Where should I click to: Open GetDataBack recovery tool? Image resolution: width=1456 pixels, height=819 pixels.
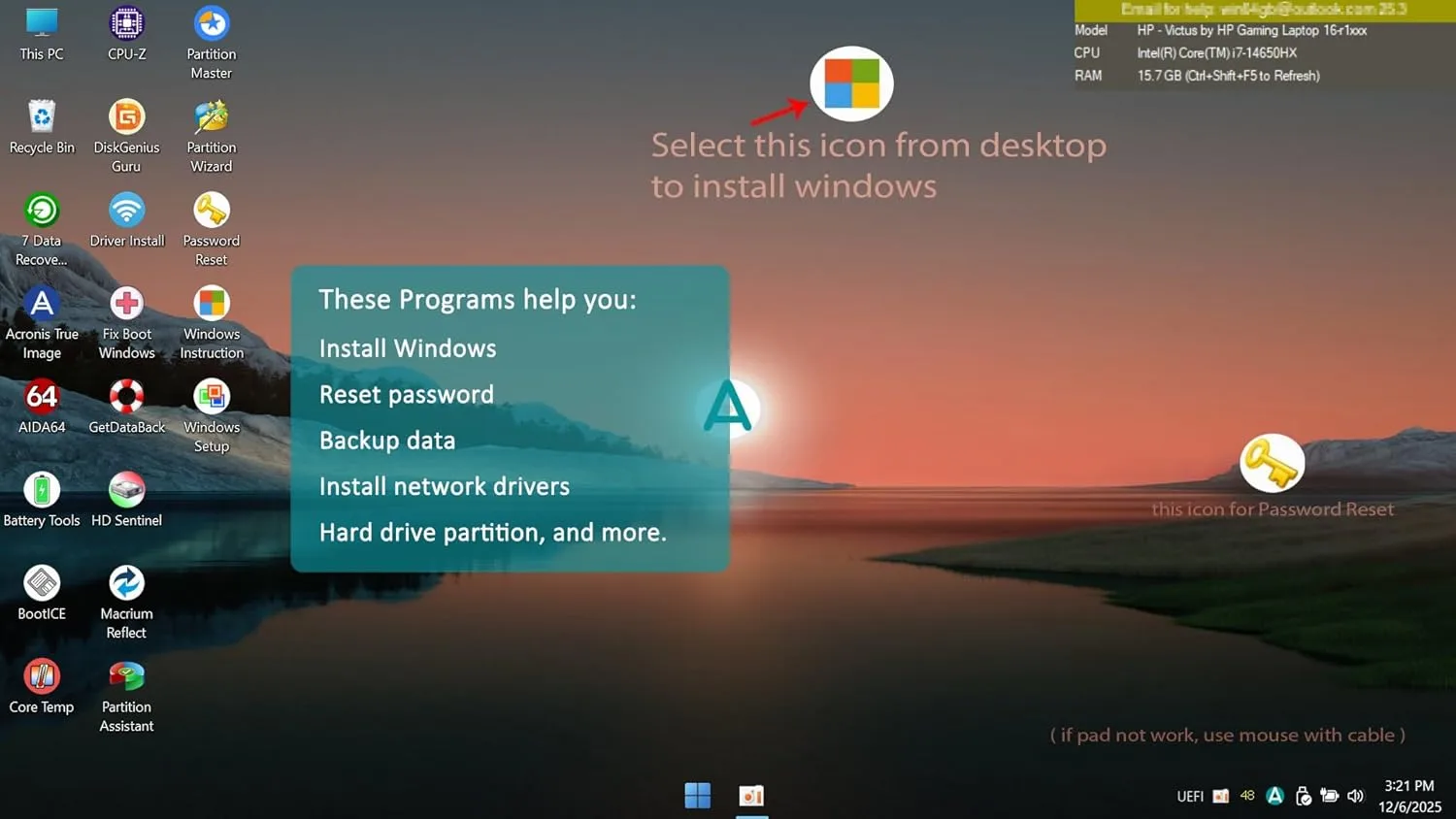tap(126, 397)
